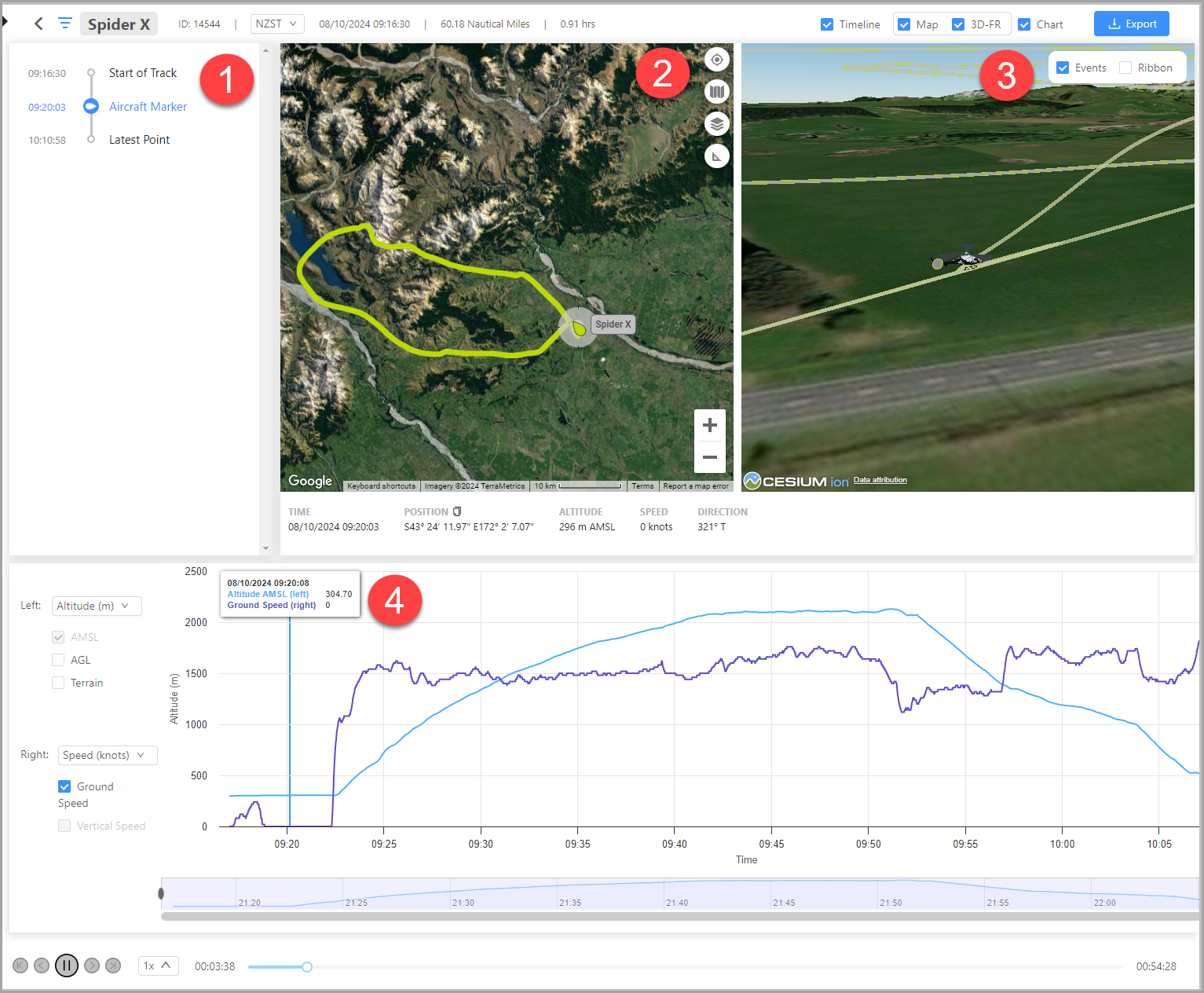1204x993 pixels.
Task: Zoom in on the map
Action: (709, 425)
